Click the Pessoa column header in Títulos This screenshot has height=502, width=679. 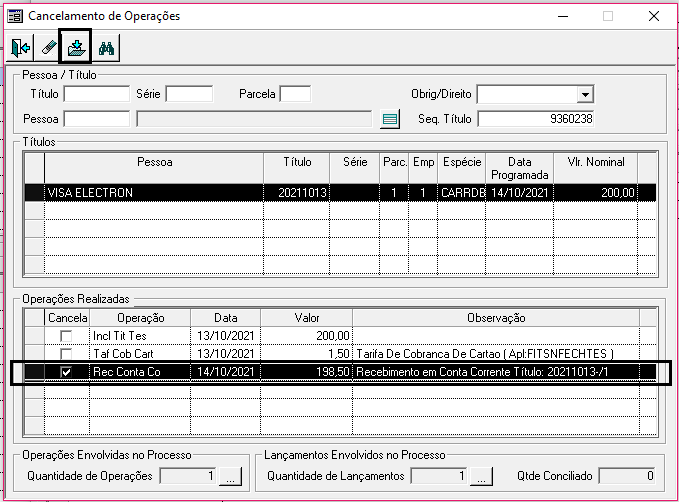coord(154,168)
